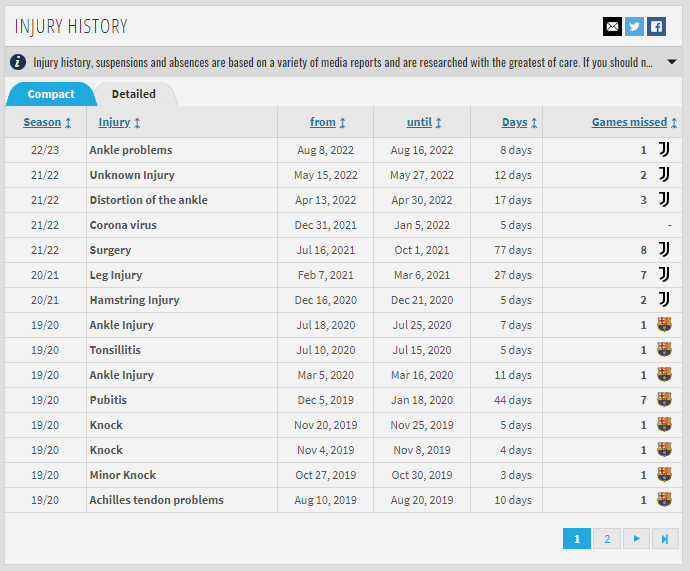Screen dimensions: 690x571
Task: Jump to the last page arrow
Action: 665,538
